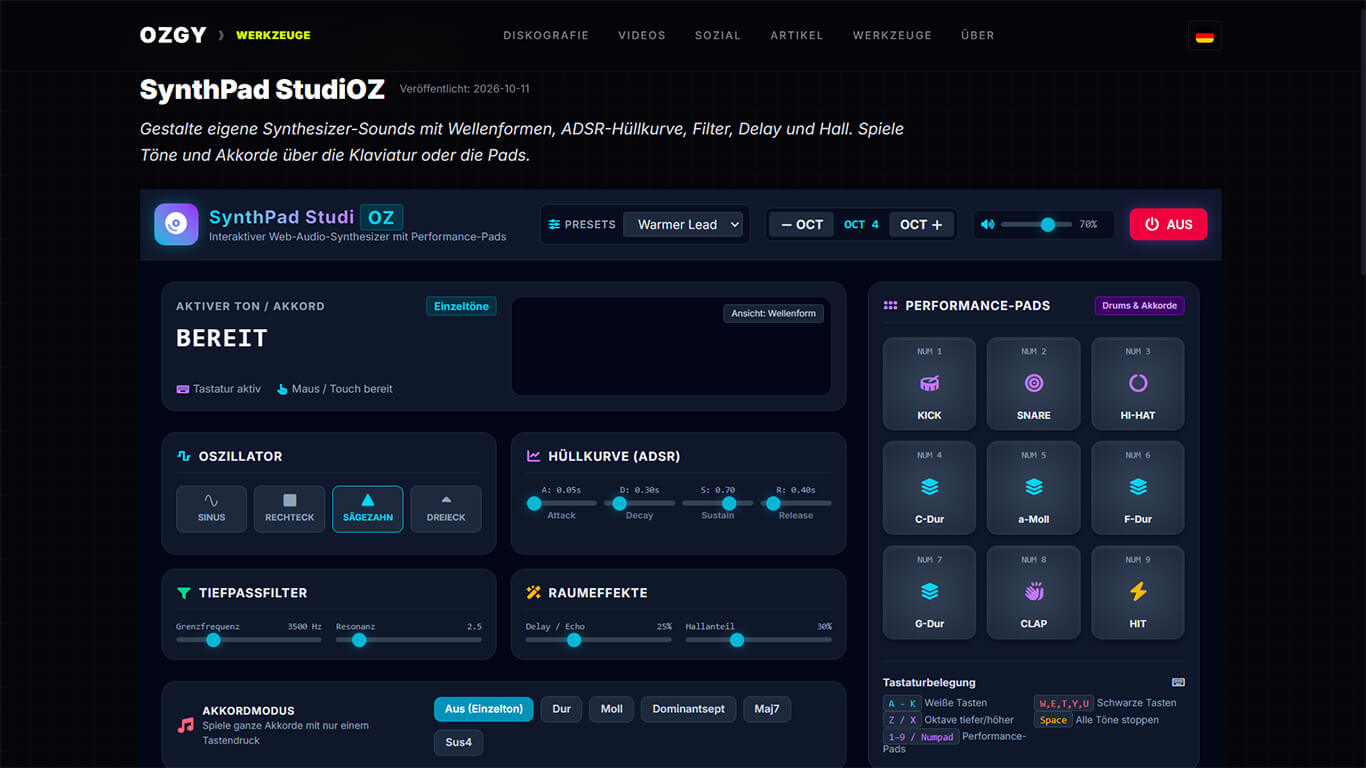Select the Dreieck waveform
Viewport: 1366px width, 768px height.
(446, 509)
